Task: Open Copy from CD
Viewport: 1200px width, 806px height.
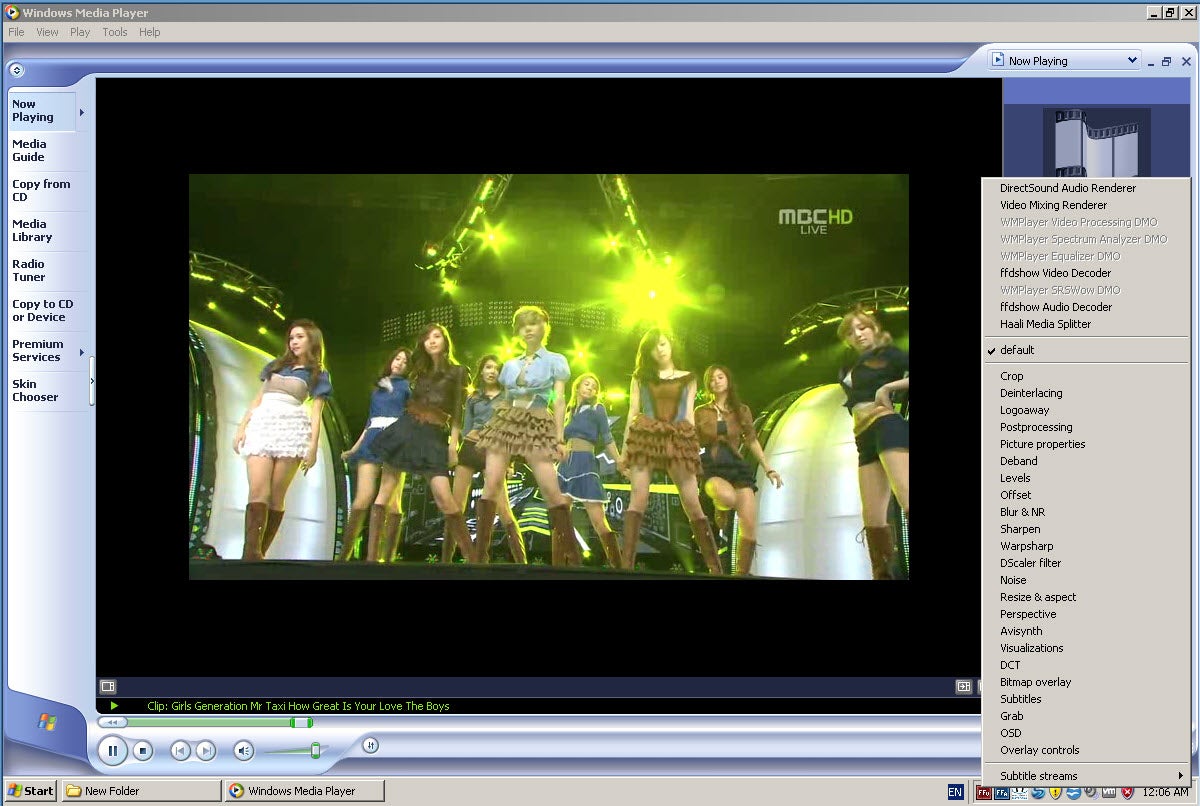Action: point(41,191)
